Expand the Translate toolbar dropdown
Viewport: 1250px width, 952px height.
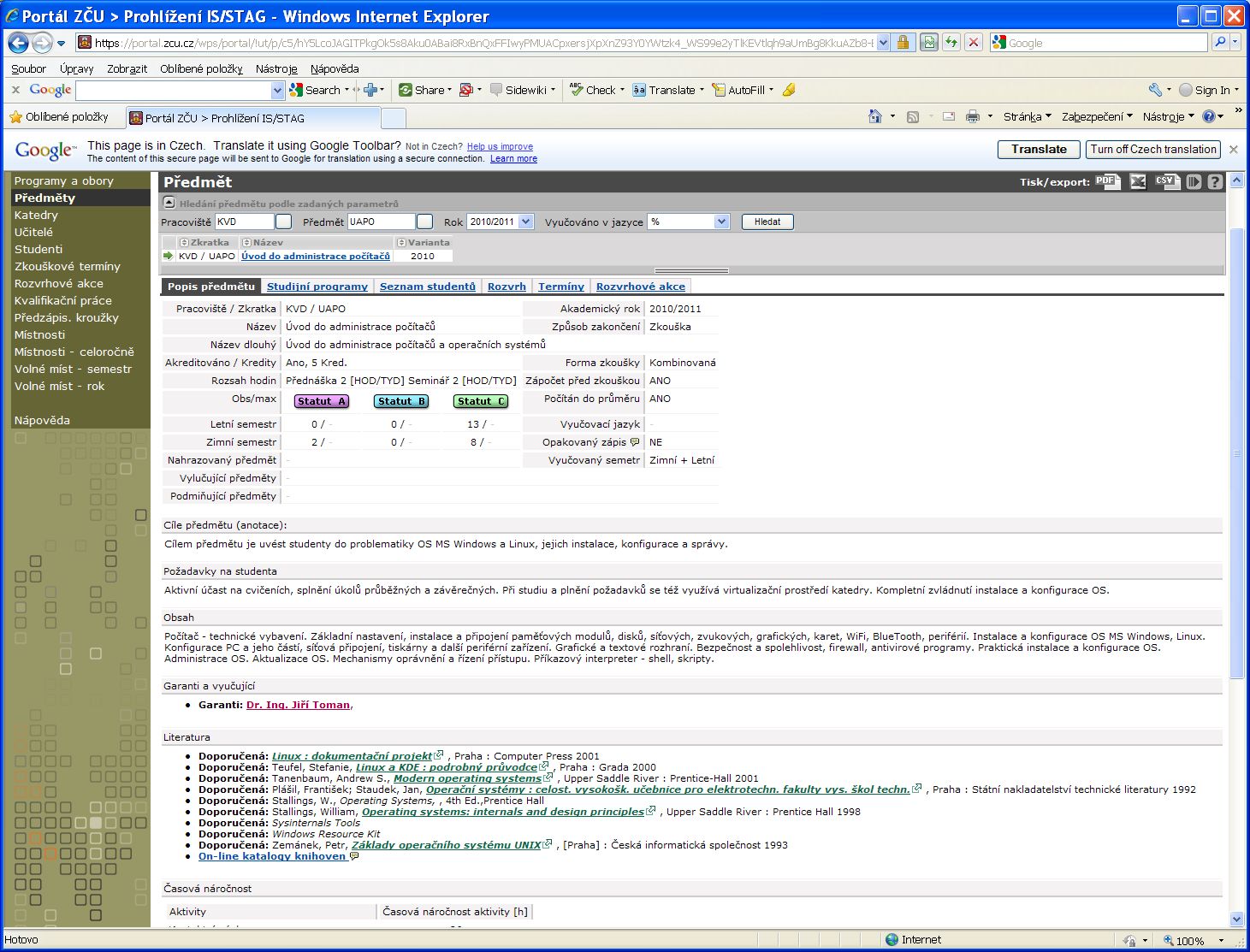click(702, 90)
